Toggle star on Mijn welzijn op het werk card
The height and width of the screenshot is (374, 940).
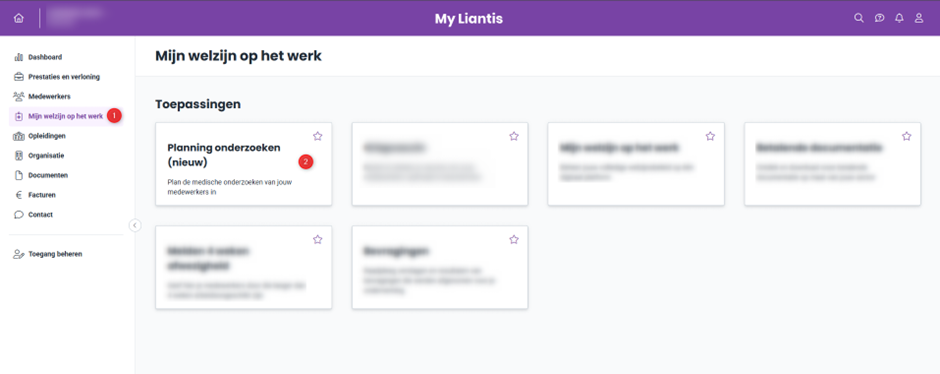(710, 136)
